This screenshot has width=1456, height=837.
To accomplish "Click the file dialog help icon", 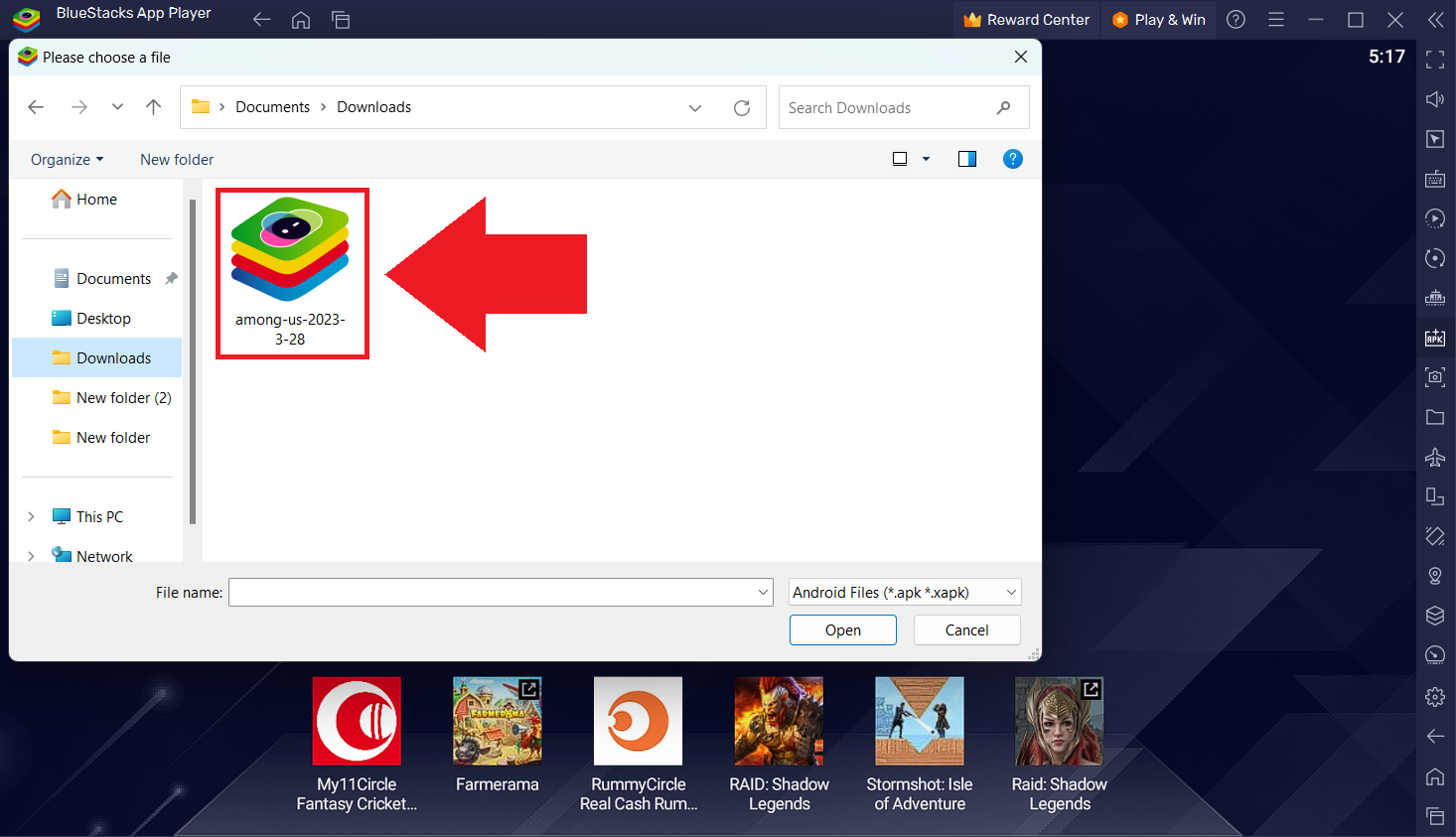I will [1013, 159].
